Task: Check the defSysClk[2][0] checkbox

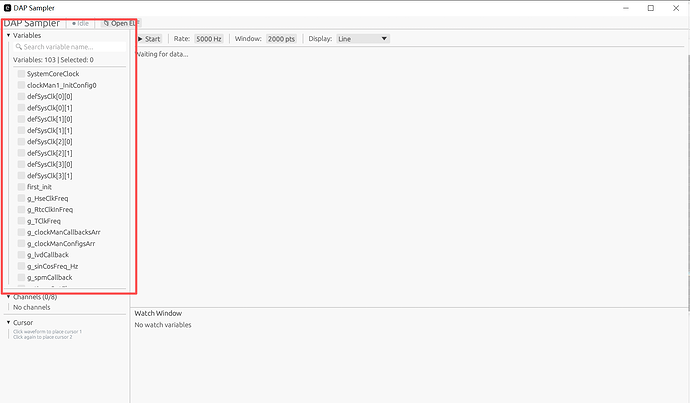Action: [21, 141]
